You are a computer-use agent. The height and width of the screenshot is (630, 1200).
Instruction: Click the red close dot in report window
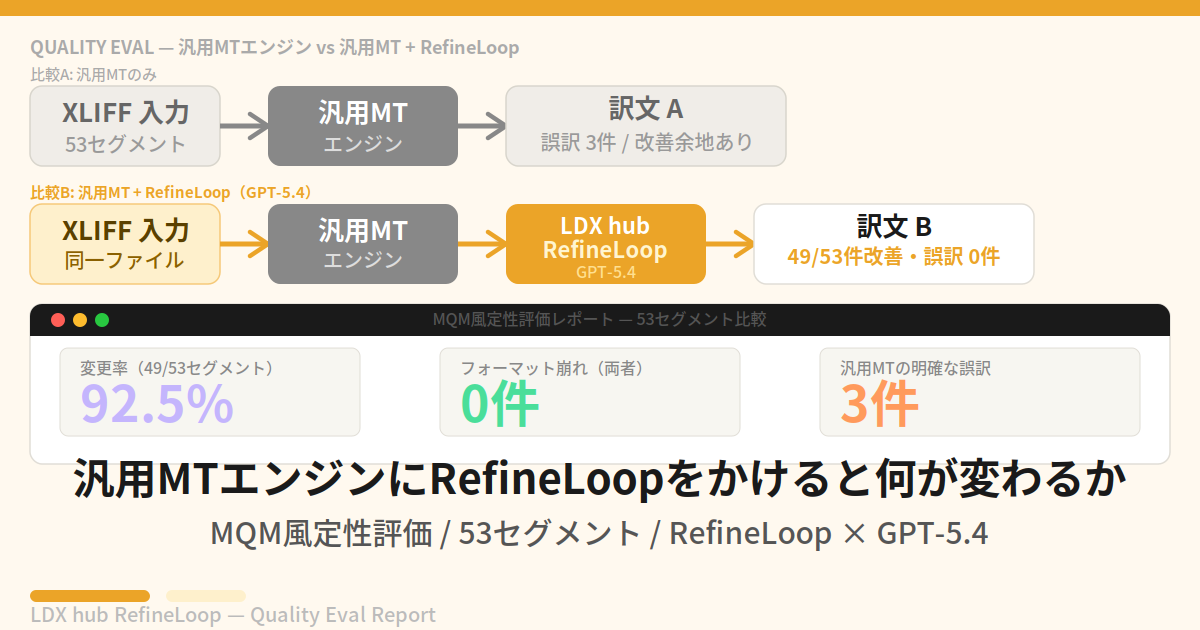coord(58,320)
